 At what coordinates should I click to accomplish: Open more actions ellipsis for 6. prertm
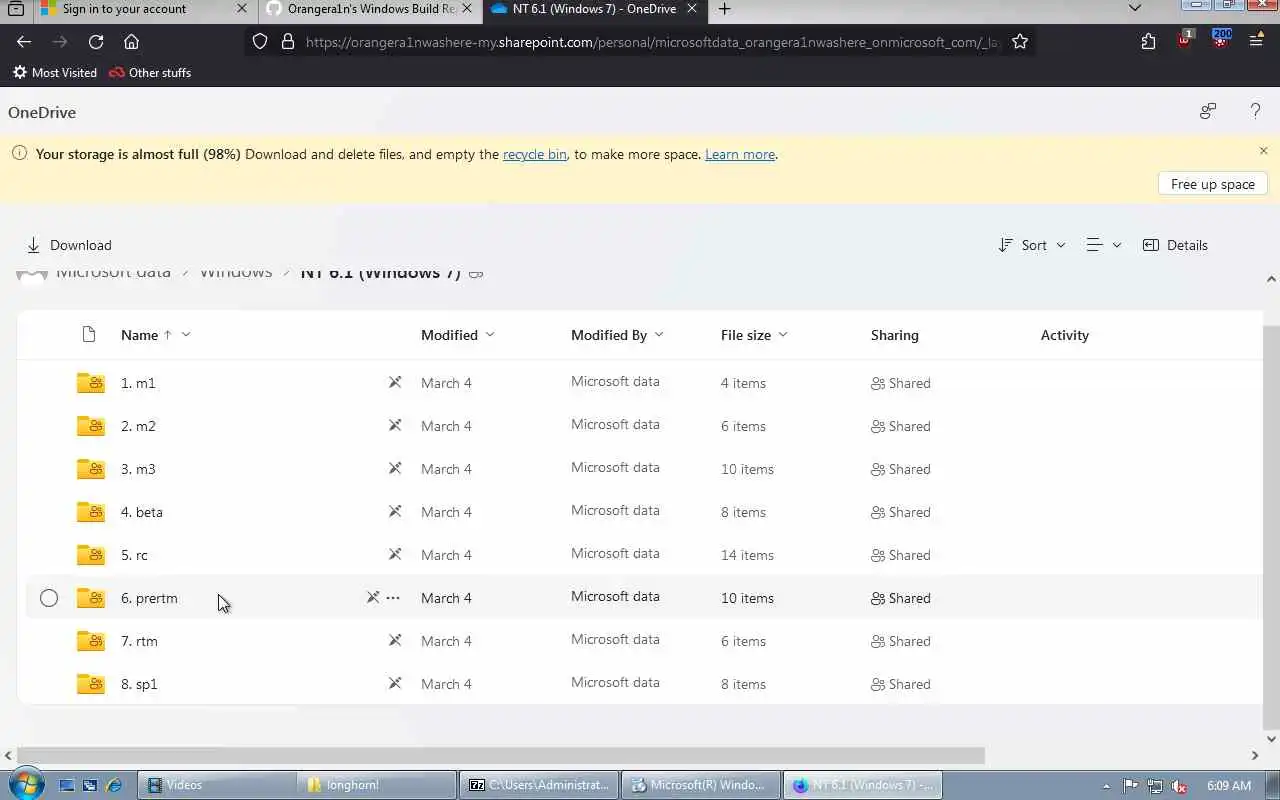click(x=393, y=598)
